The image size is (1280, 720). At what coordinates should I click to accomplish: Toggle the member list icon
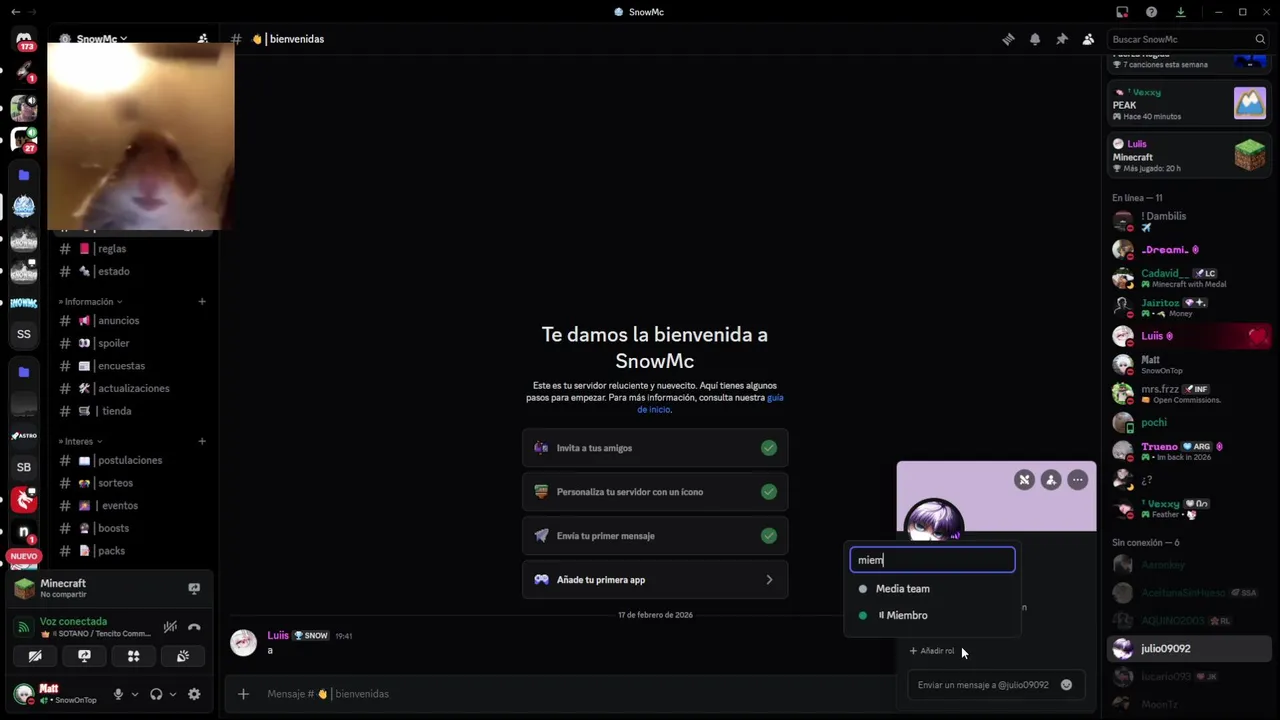1088,39
